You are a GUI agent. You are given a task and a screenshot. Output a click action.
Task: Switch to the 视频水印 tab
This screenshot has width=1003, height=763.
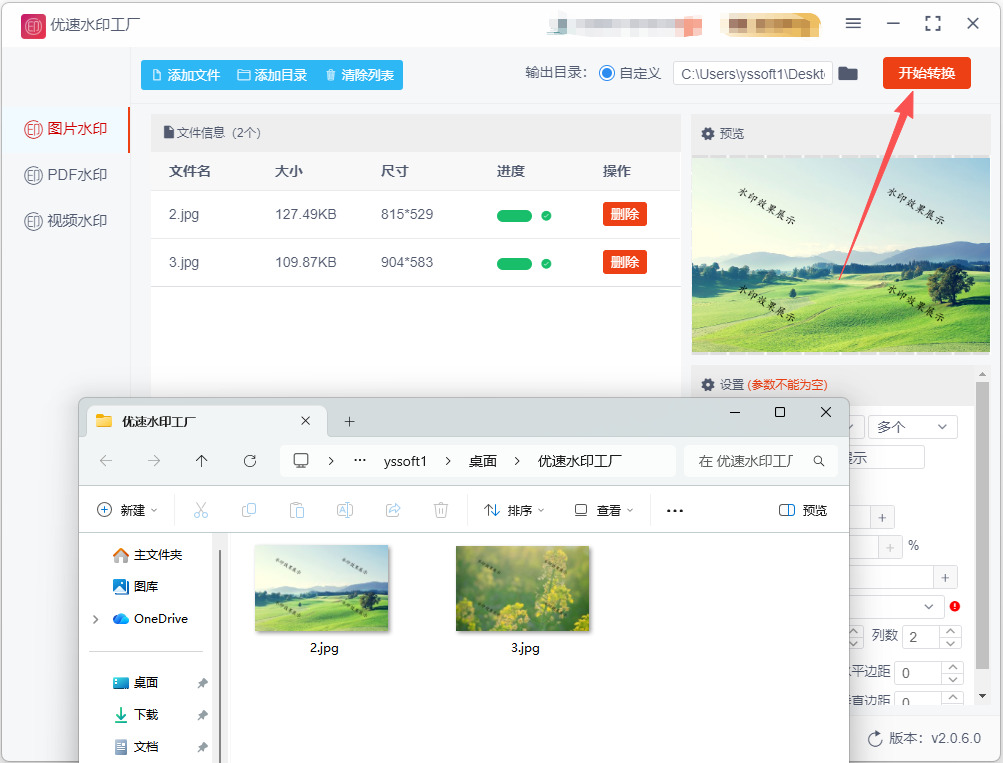tap(66, 221)
